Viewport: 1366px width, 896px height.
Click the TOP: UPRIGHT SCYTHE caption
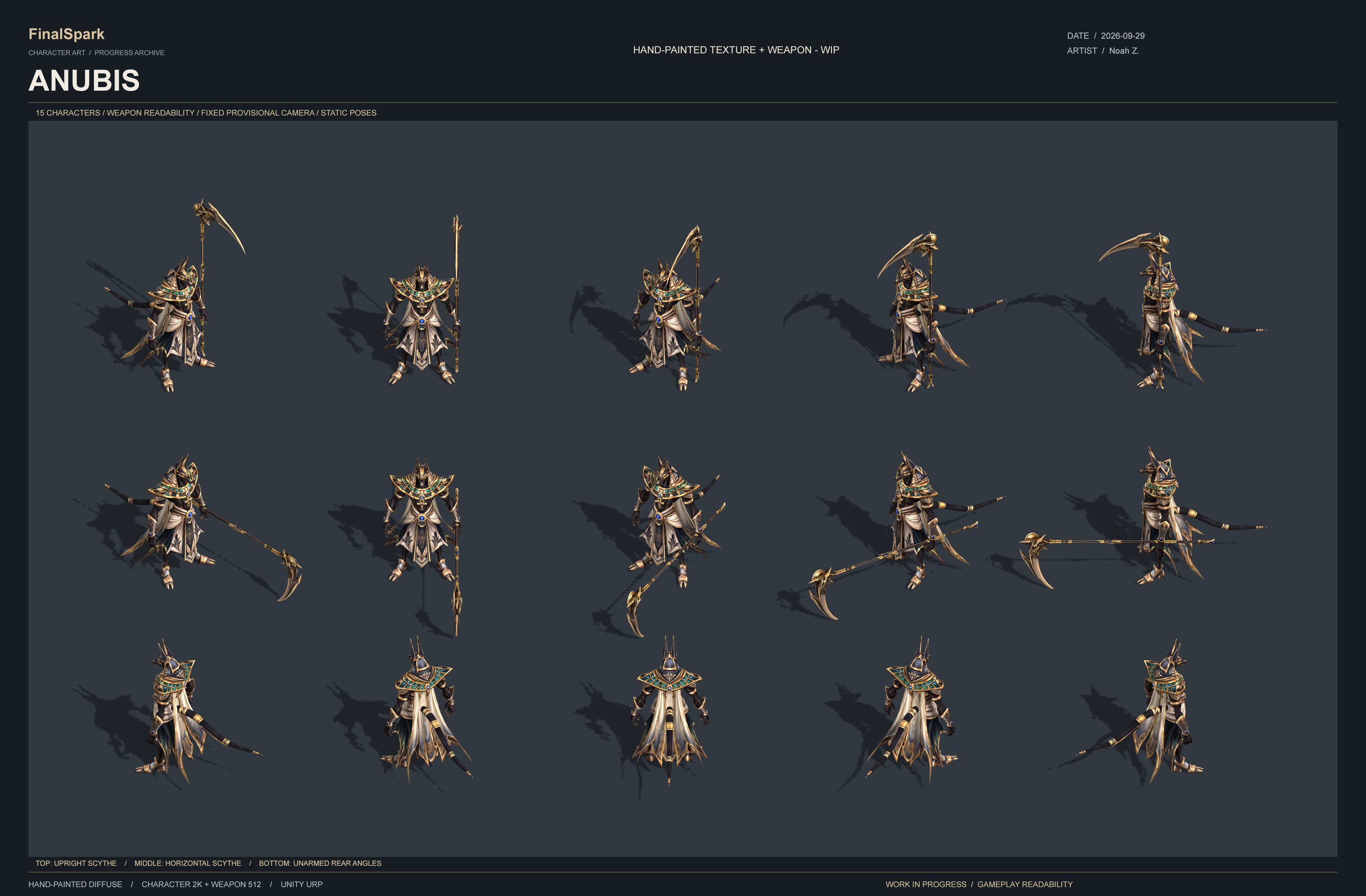tap(76, 863)
